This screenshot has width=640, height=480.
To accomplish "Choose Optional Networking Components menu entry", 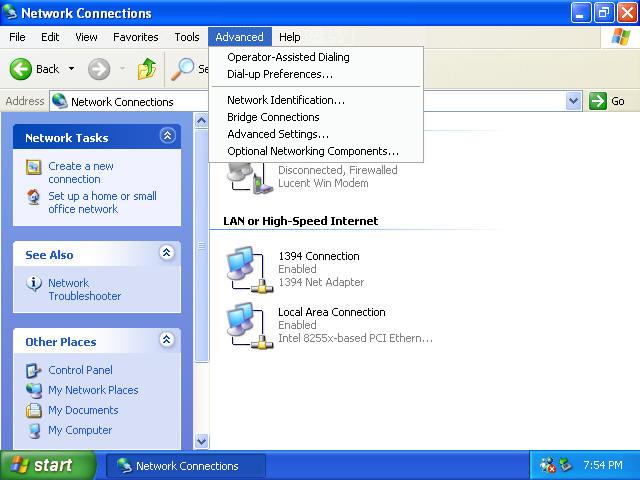I will (x=316, y=151).
